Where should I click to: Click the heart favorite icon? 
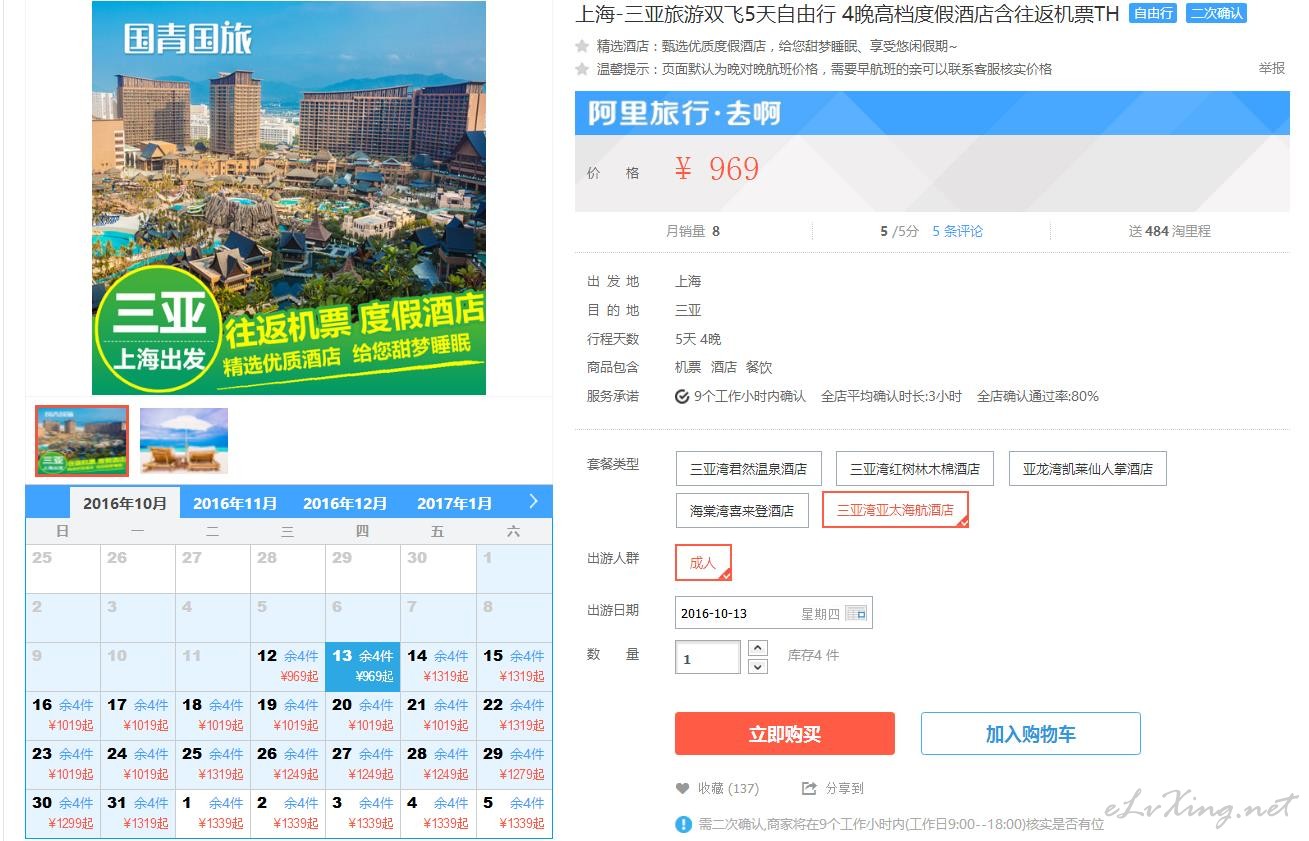[x=682, y=789]
